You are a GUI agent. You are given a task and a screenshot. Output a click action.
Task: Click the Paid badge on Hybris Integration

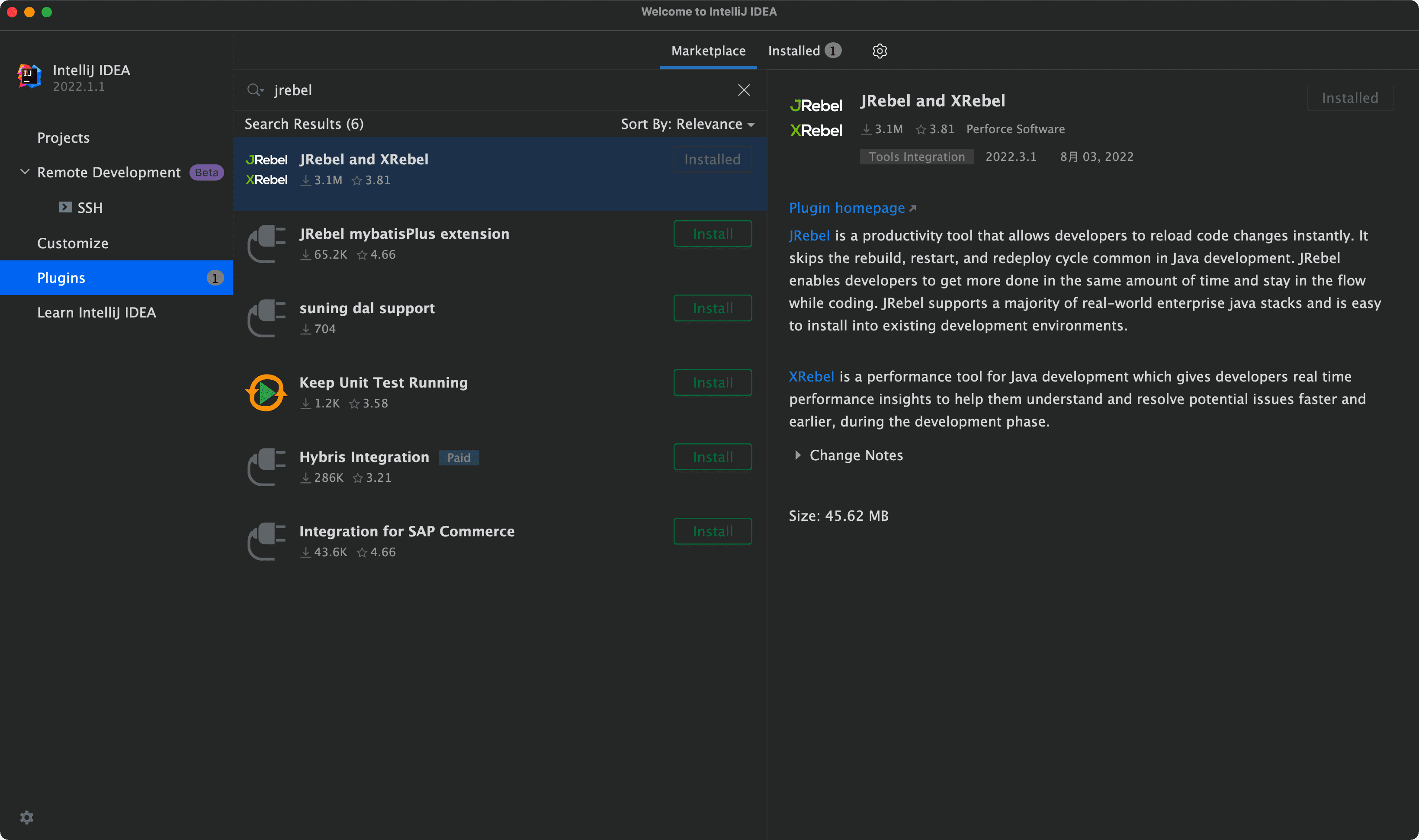pyautogui.click(x=459, y=457)
